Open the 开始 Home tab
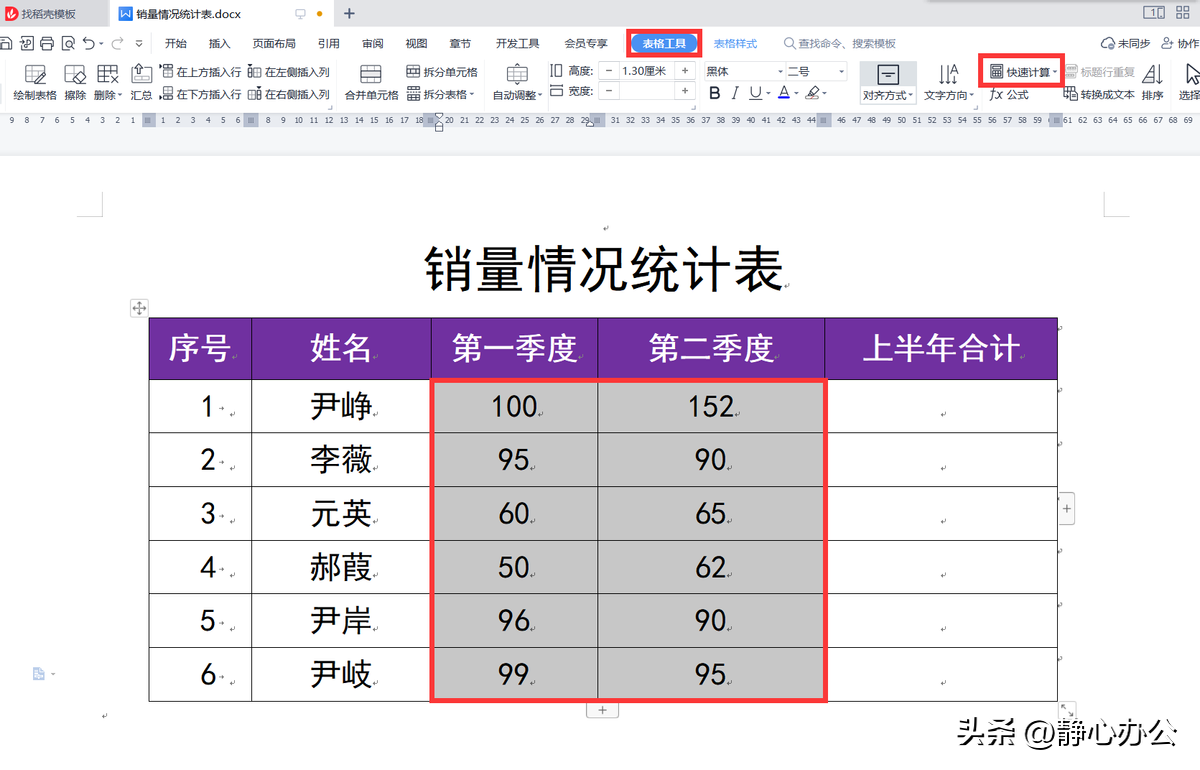Image resolution: width=1200 pixels, height=770 pixels. pos(176,43)
